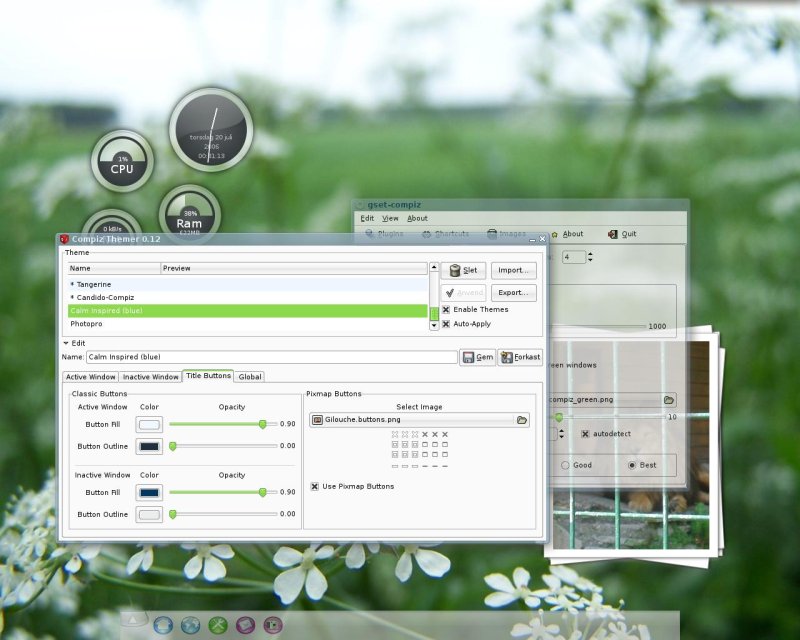Viewport: 800px width, 640px height.
Task: Click the clock desktop widget
Action: click(x=211, y=130)
